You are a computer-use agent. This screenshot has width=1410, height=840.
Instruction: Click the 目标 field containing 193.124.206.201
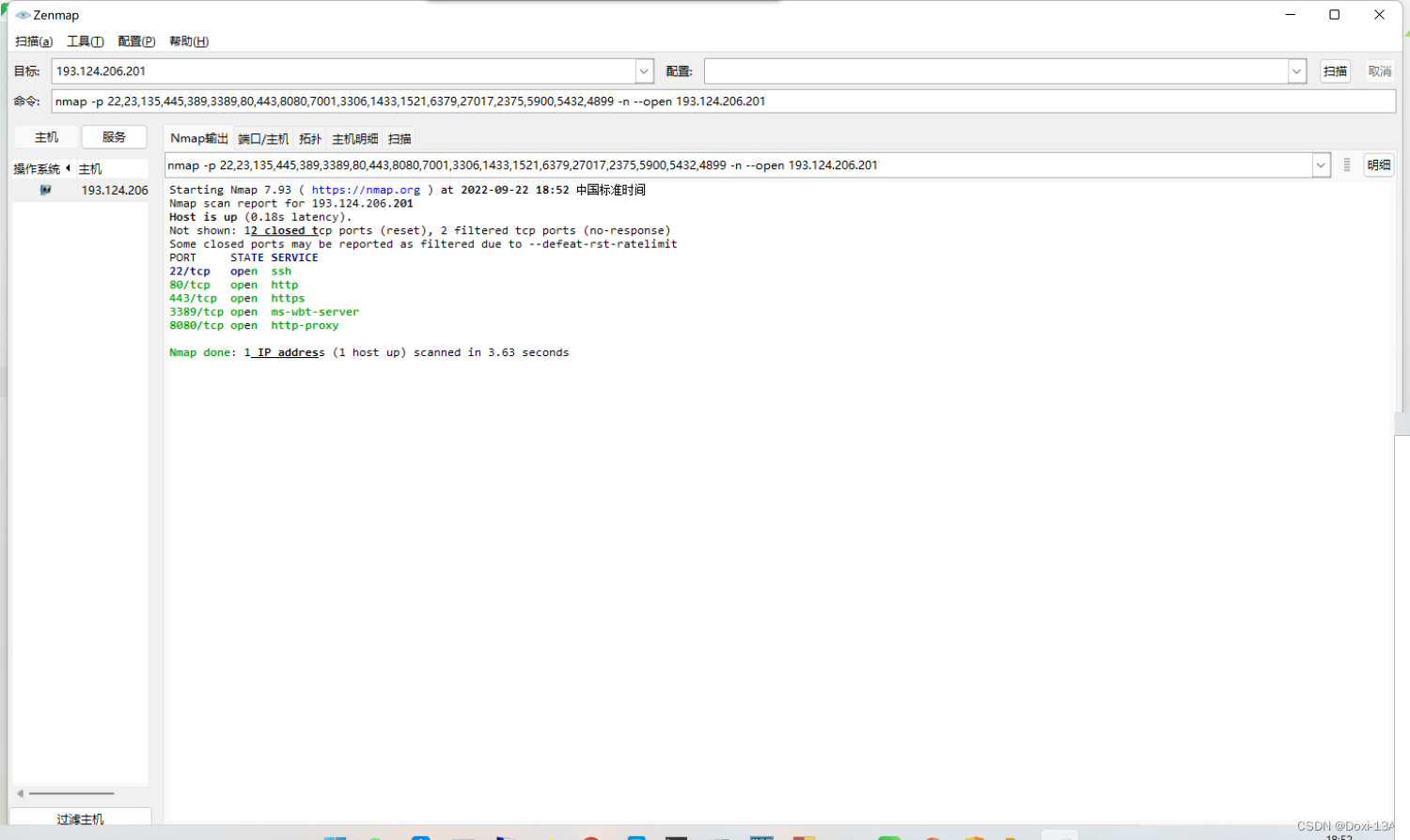click(x=344, y=71)
